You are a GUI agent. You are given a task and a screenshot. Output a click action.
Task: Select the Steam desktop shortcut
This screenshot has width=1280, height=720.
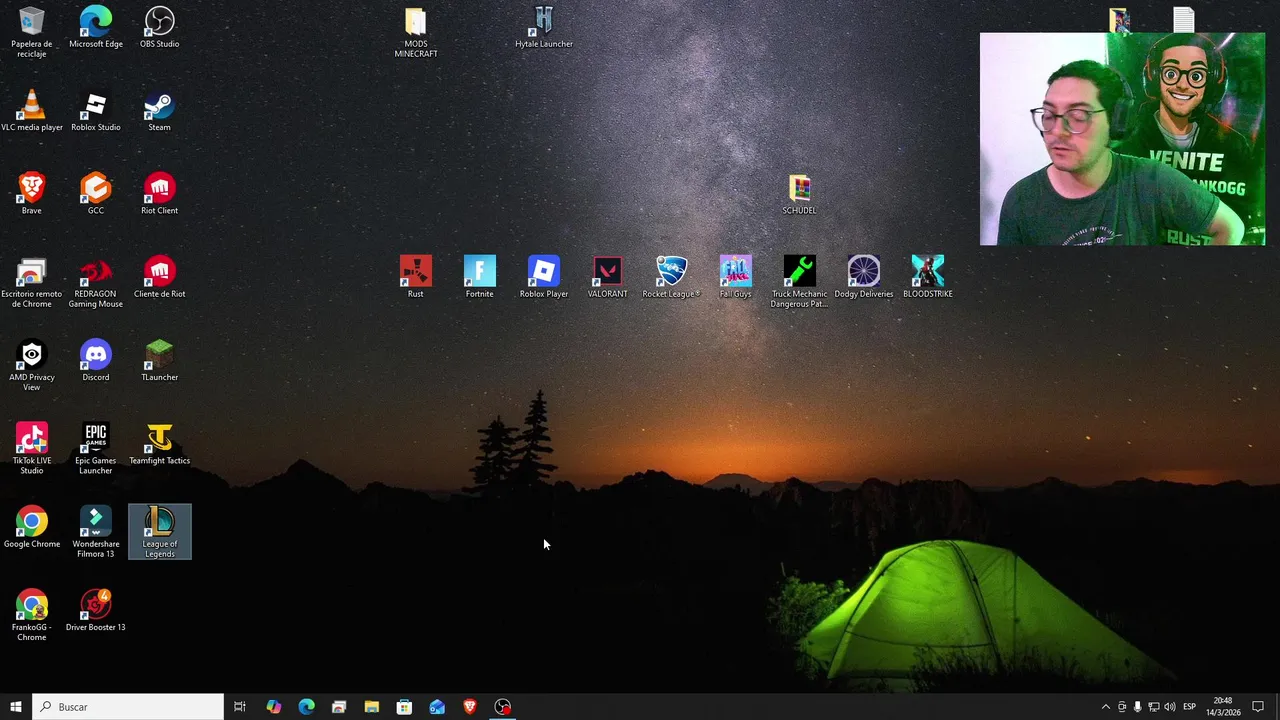160,110
